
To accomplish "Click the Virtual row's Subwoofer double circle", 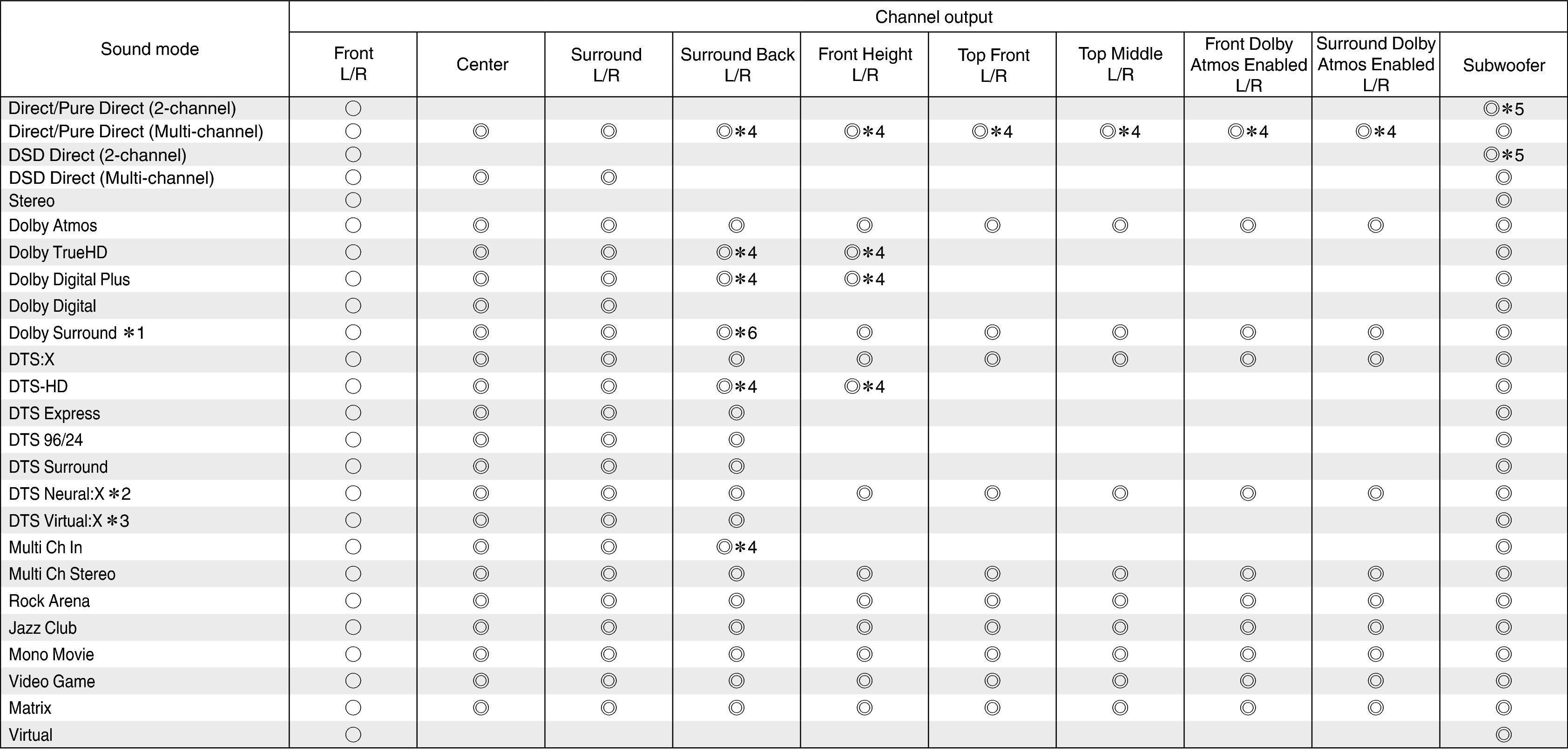I will (x=1503, y=735).
